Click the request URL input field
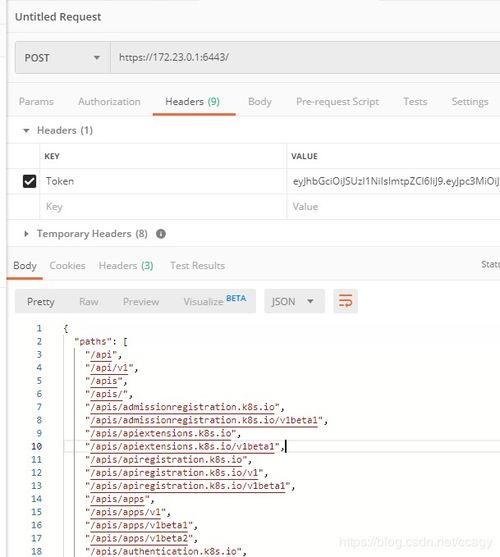 305,58
